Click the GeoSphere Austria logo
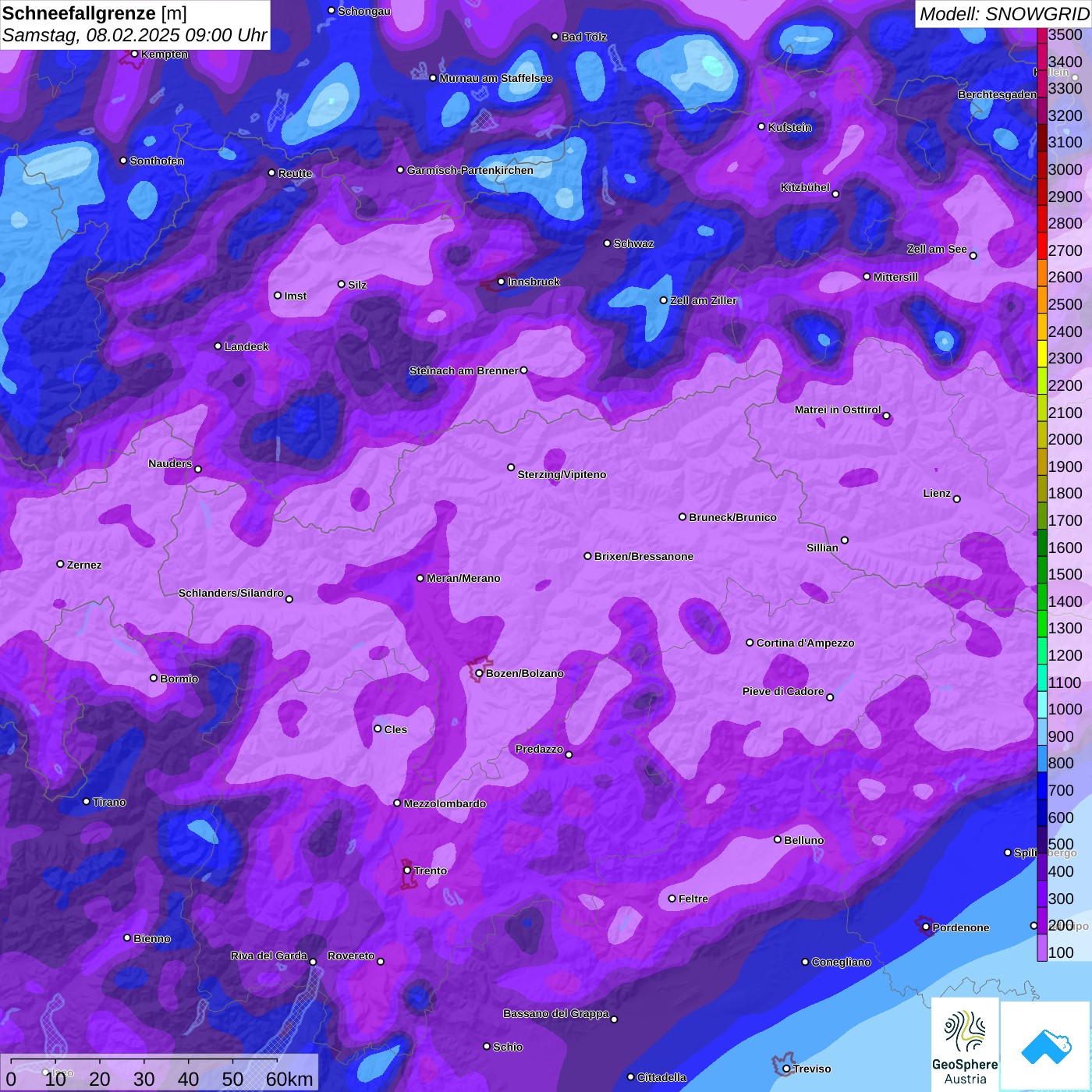 point(965,1045)
